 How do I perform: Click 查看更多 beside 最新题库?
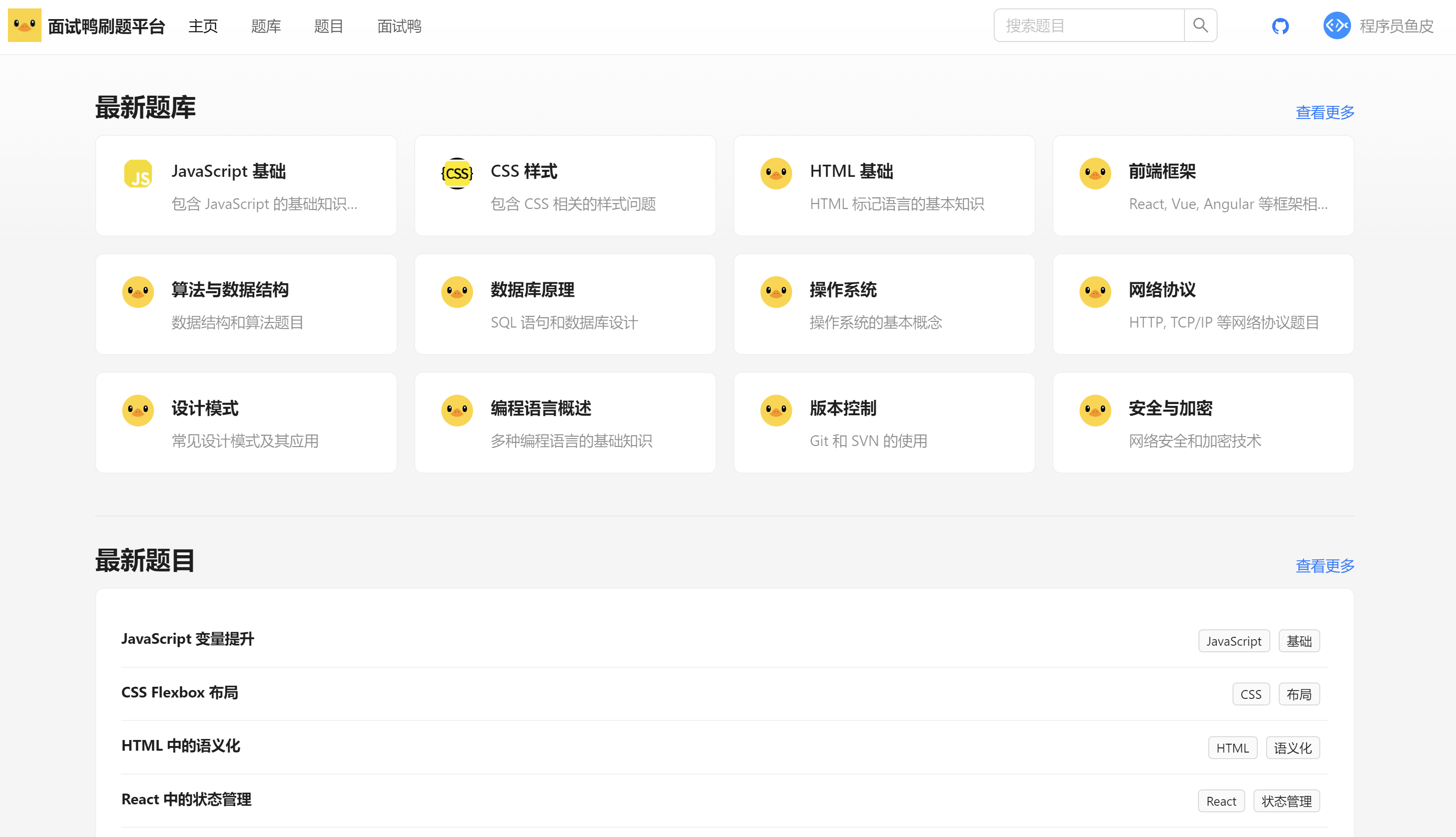[1324, 112]
